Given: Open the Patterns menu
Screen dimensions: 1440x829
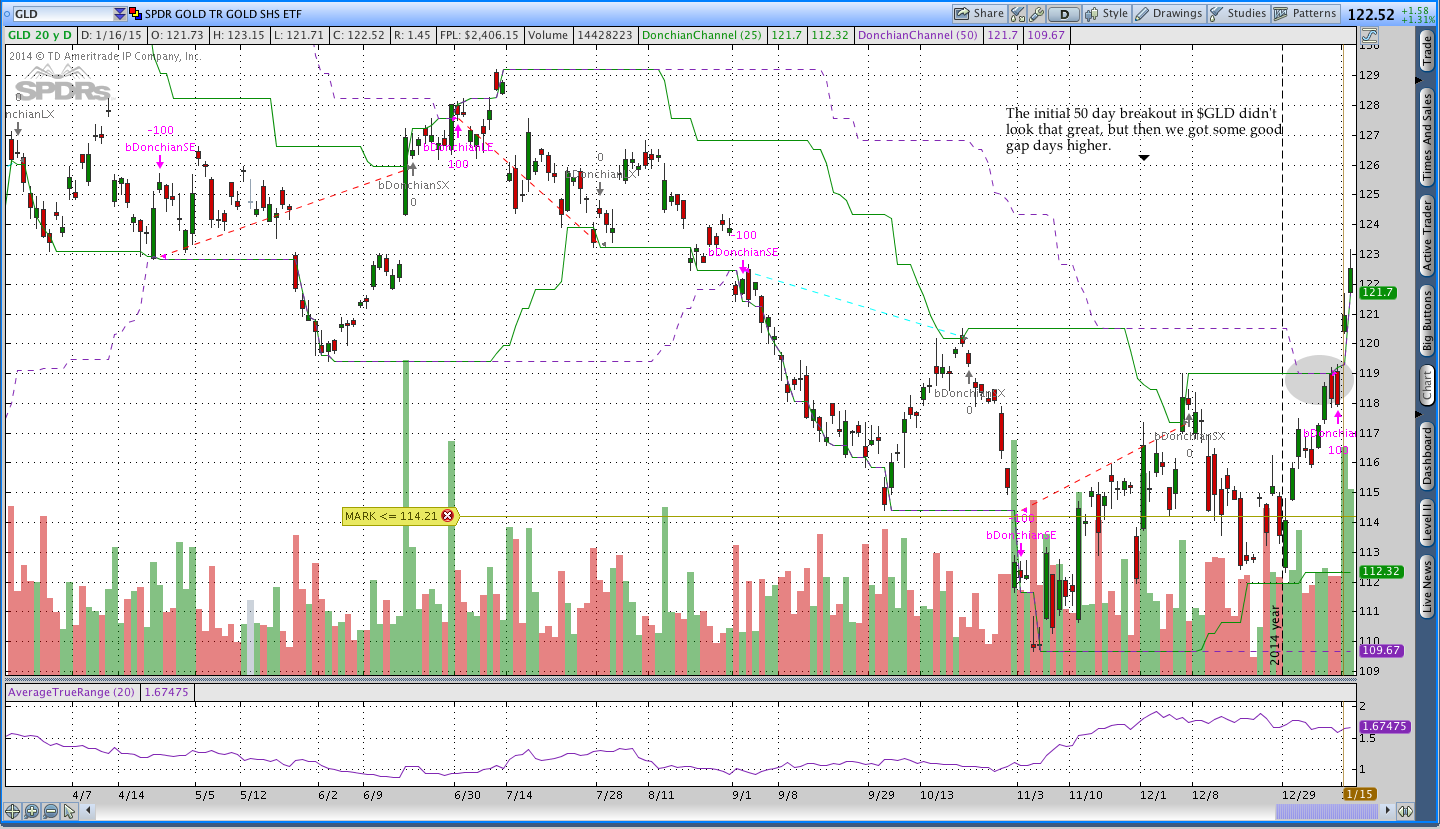Looking at the screenshot, I should click(x=1306, y=13).
